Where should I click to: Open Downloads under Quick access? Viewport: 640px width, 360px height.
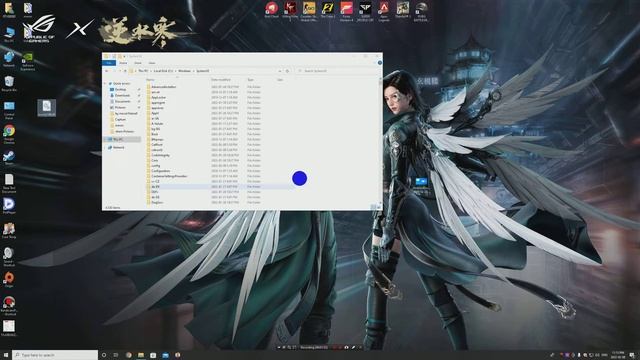(x=122, y=96)
